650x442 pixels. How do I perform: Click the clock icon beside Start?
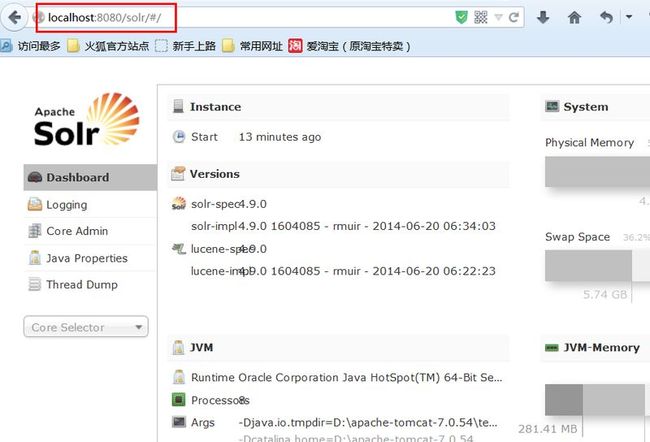point(179,136)
